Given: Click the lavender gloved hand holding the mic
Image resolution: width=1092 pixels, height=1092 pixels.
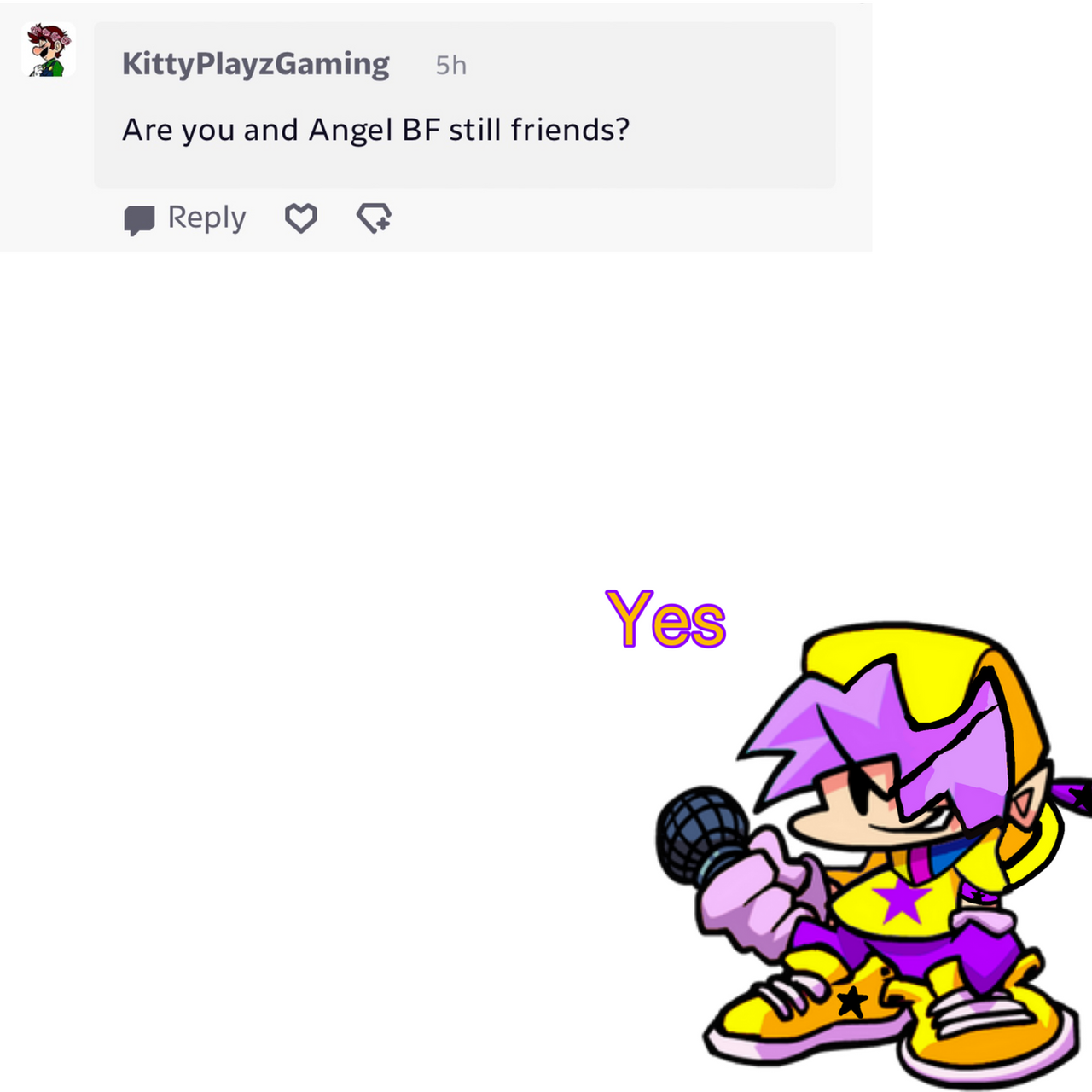Looking at the screenshot, I should [762, 896].
